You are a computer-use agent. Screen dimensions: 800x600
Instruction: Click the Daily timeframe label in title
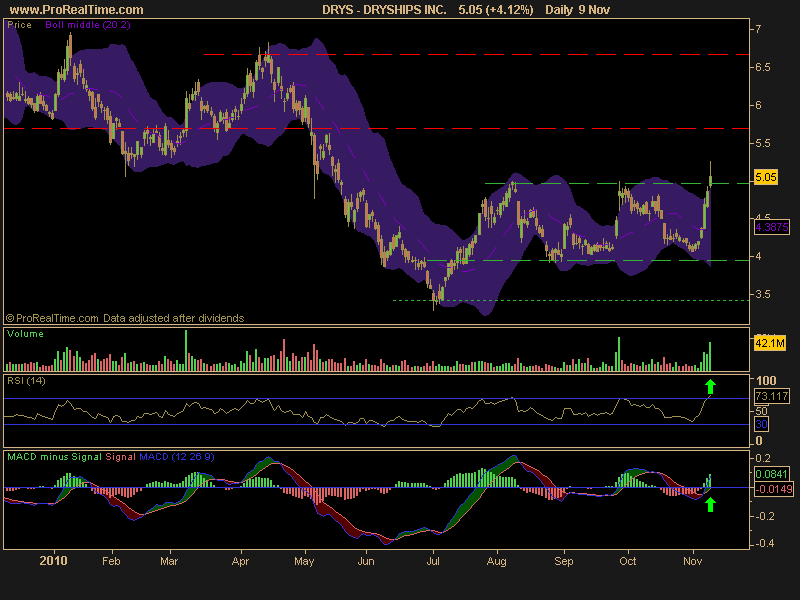click(x=563, y=9)
